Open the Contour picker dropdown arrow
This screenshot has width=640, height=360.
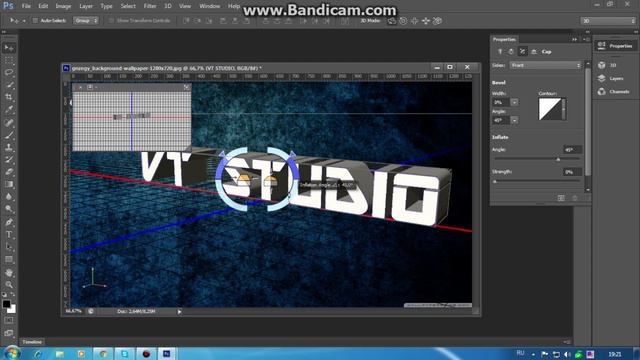coord(564,109)
